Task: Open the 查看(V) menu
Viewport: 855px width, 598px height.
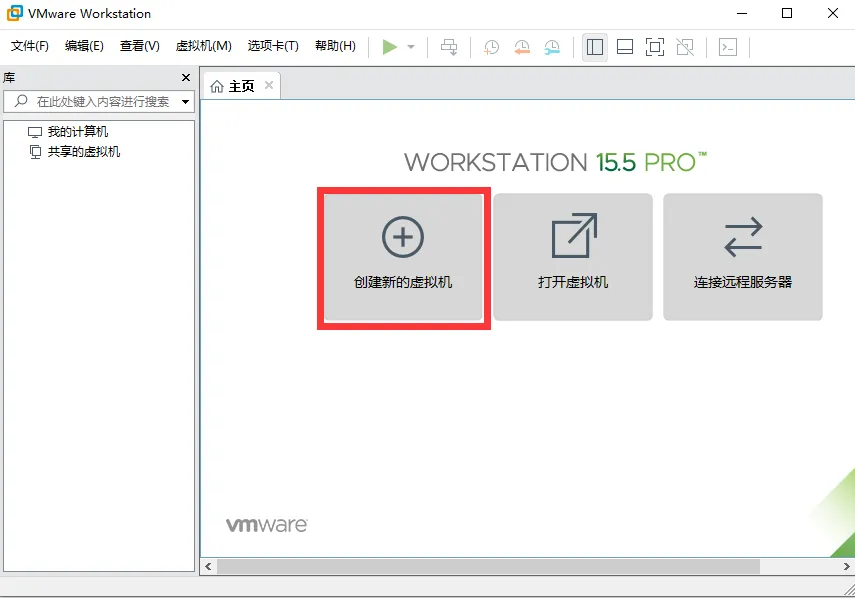Action: pyautogui.click(x=140, y=46)
